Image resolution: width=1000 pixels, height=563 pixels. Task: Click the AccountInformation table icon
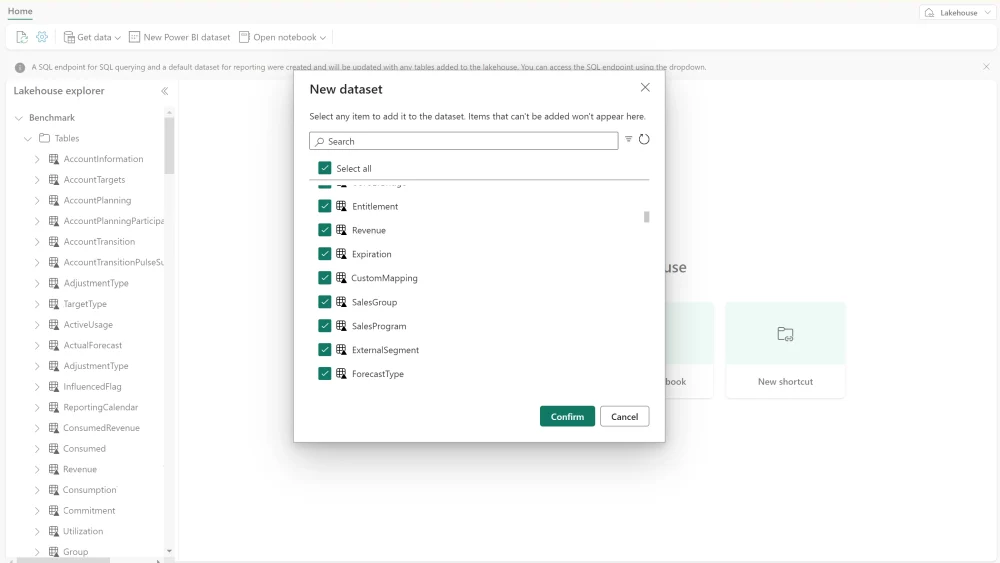pos(54,159)
